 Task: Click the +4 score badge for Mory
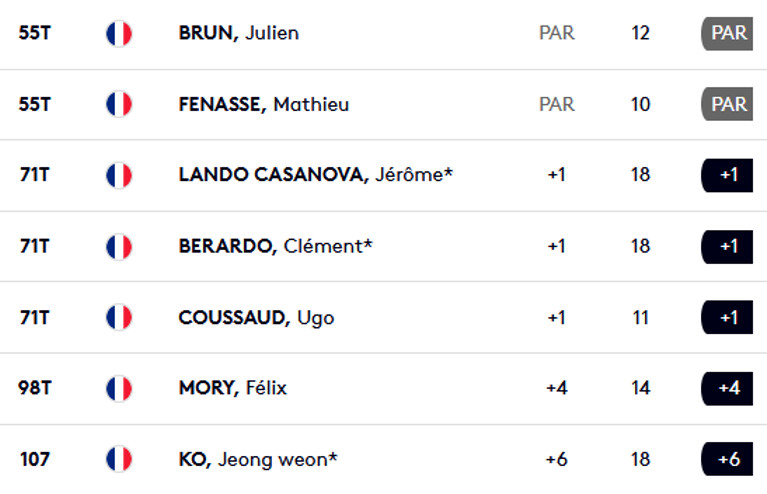click(727, 388)
